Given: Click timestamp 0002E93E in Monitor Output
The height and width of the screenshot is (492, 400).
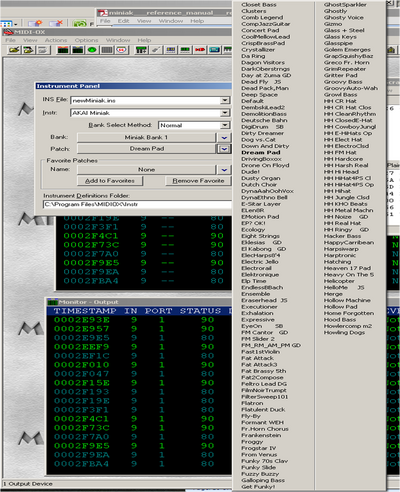Looking at the screenshot, I should pos(82,320).
